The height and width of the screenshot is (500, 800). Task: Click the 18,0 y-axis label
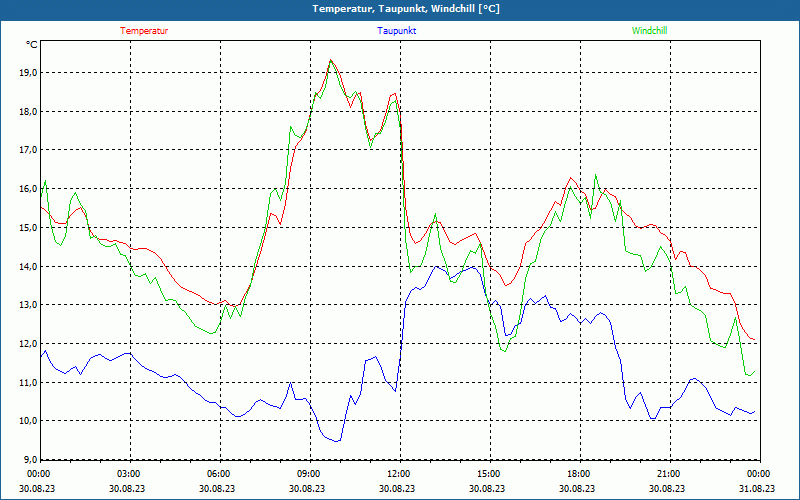click(x=29, y=111)
